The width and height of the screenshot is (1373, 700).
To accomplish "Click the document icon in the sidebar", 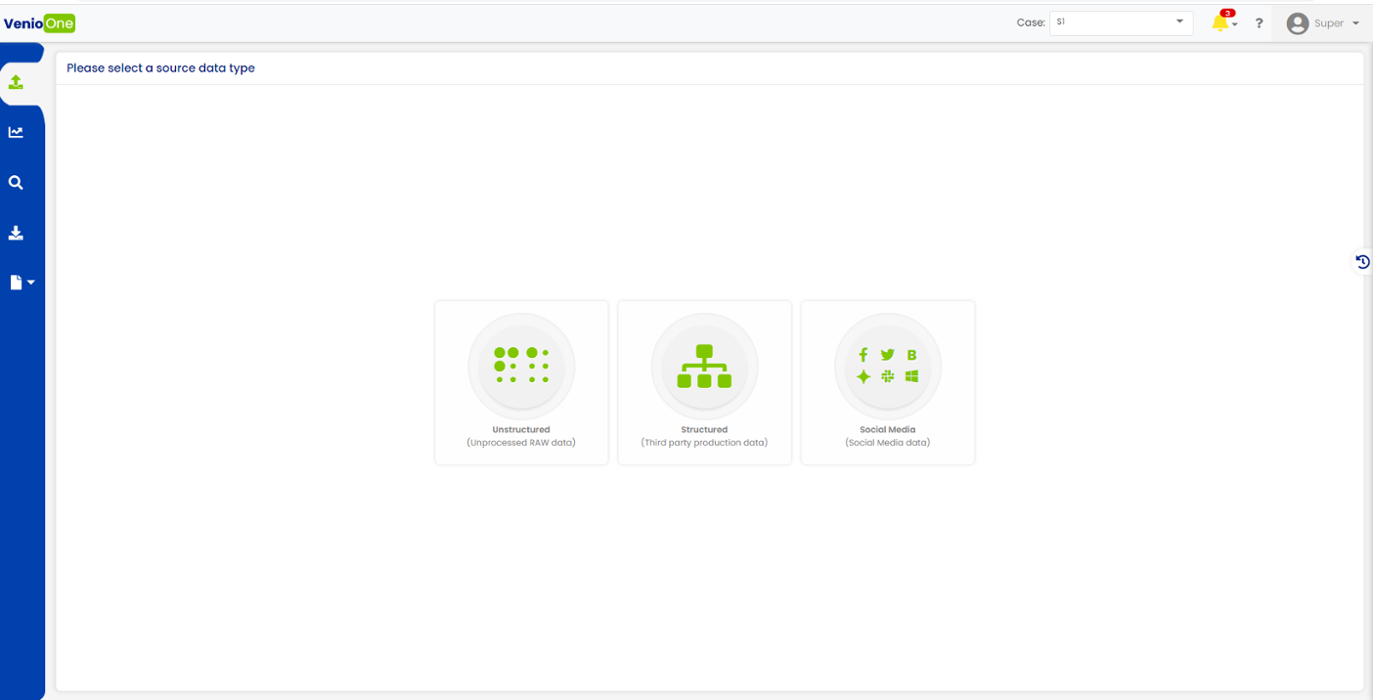I will click(x=16, y=283).
